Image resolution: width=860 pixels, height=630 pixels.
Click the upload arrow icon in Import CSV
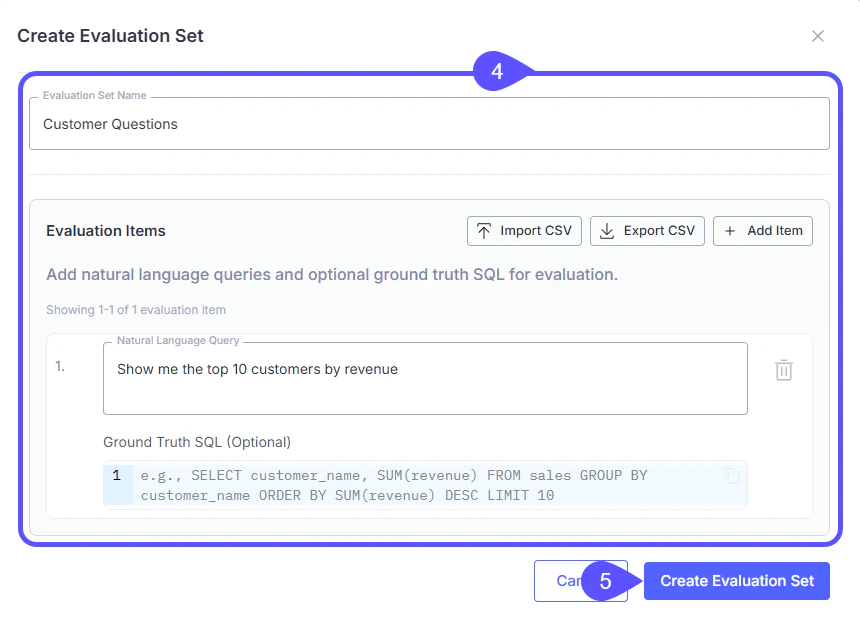pos(484,231)
